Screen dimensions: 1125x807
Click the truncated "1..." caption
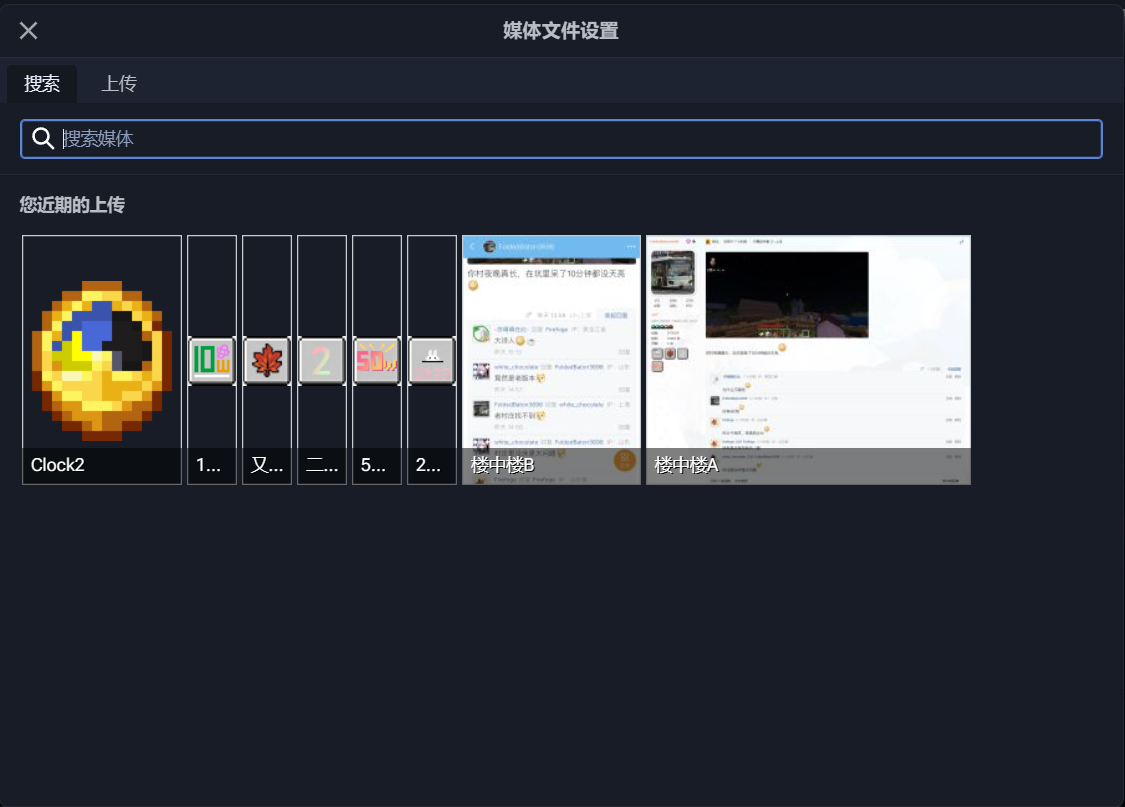click(x=209, y=465)
